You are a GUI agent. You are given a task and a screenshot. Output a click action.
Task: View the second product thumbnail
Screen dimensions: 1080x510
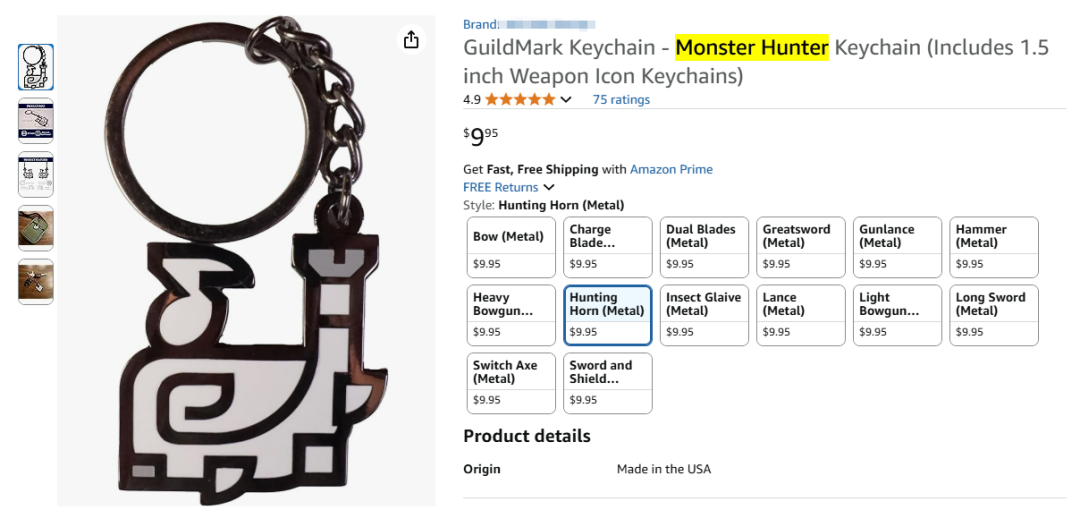coord(36,121)
